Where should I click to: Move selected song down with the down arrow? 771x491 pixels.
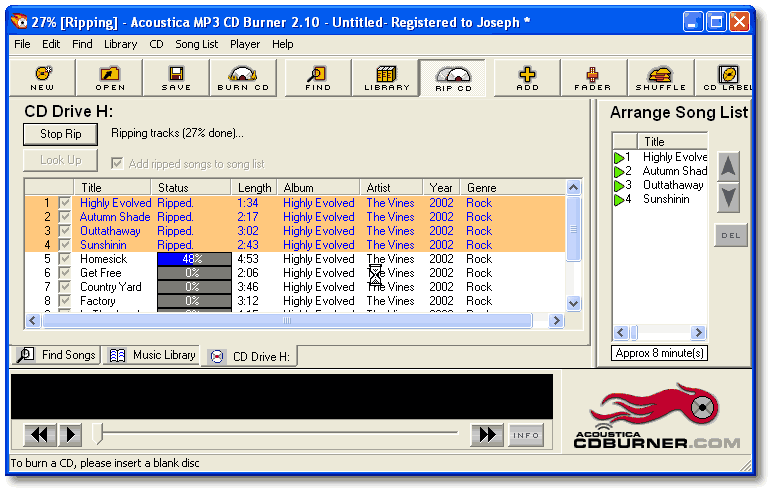click(x=728, y=198)
